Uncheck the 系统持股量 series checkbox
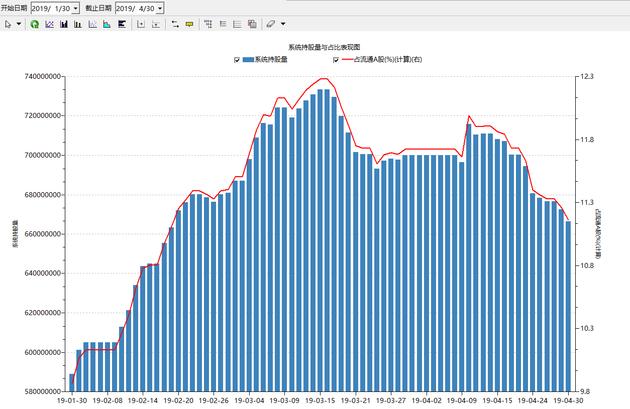 (x=237, y=60)
